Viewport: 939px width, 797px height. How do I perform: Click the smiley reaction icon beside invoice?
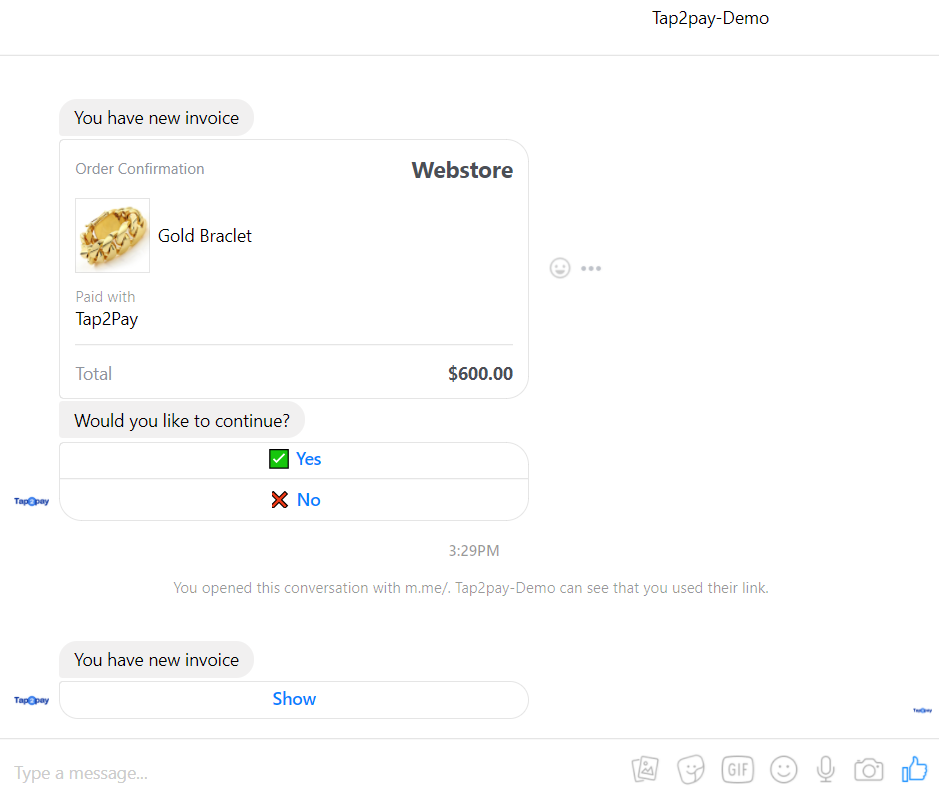coord(560,267)
